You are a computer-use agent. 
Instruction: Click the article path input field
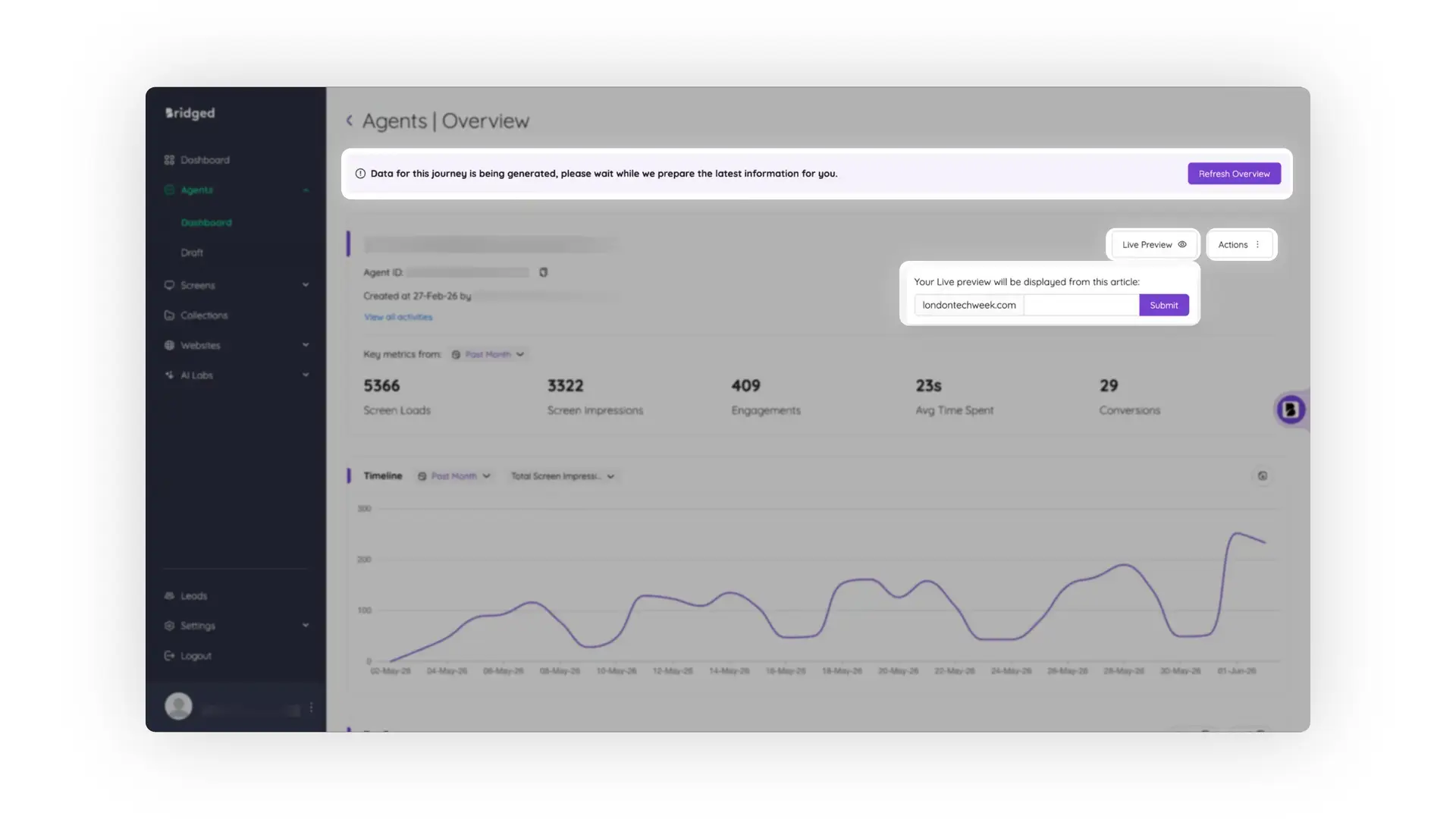tap(1081, 305)
